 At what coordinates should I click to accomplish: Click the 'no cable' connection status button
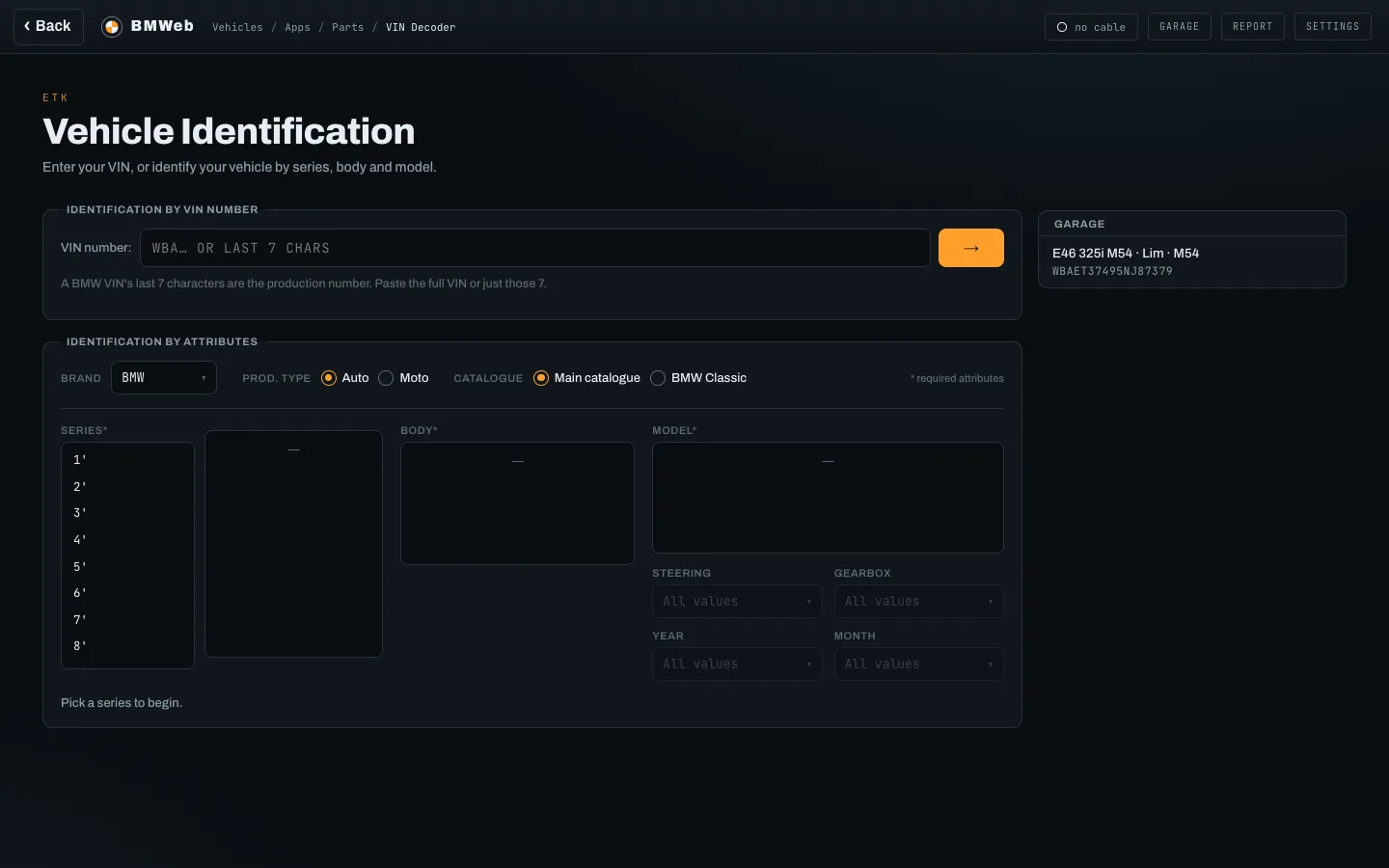(x=1091, y=27)
